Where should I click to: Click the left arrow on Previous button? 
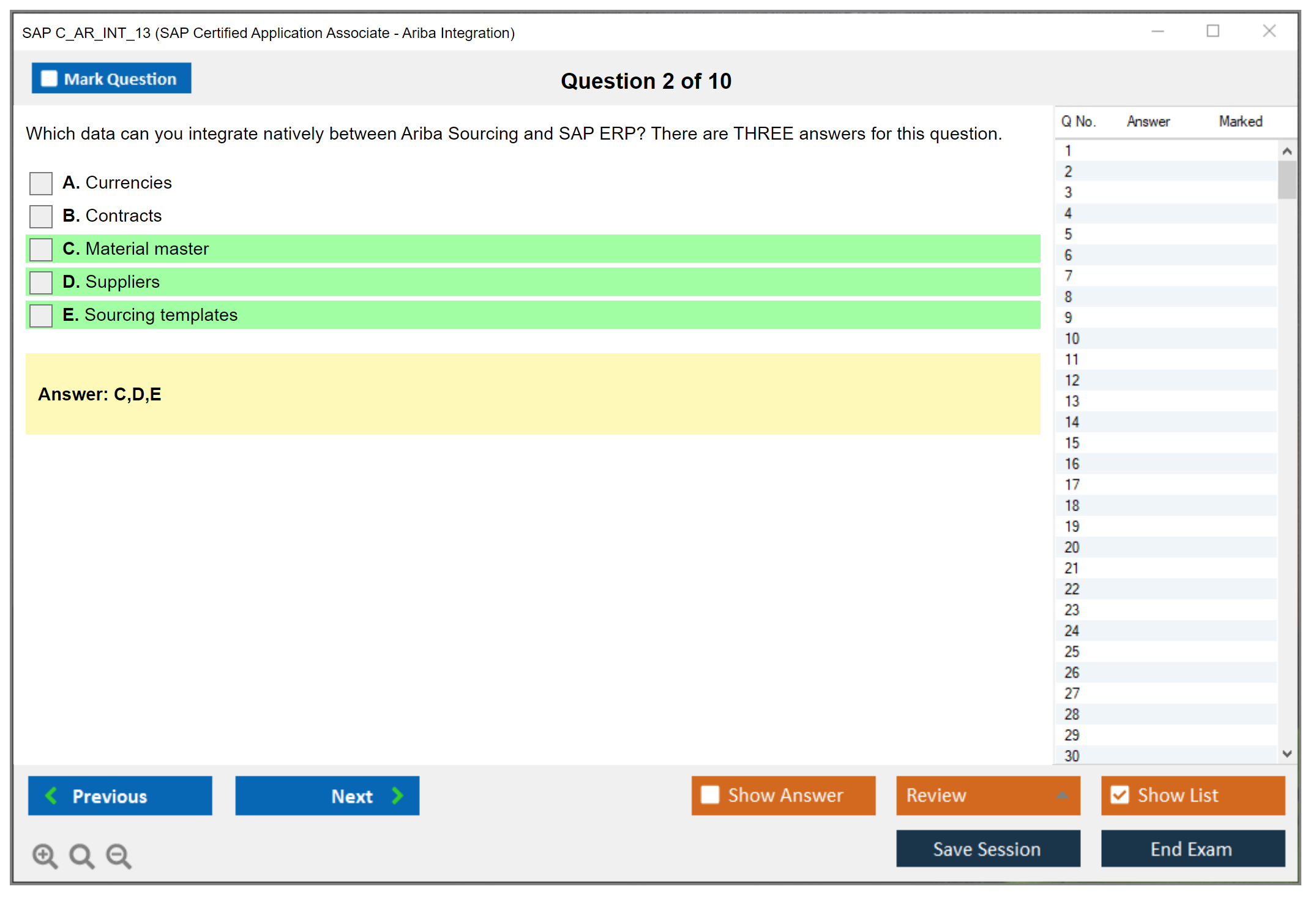52,795
